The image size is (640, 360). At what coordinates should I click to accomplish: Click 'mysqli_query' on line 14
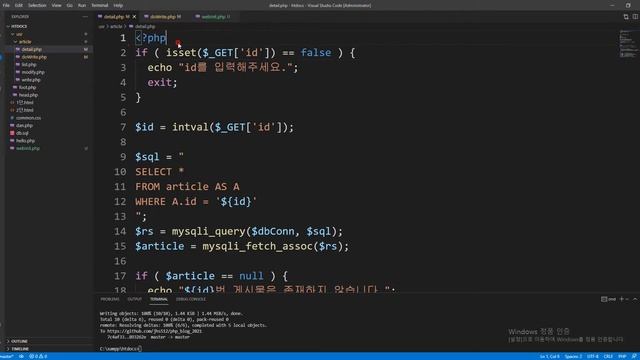tap(209, 231)
